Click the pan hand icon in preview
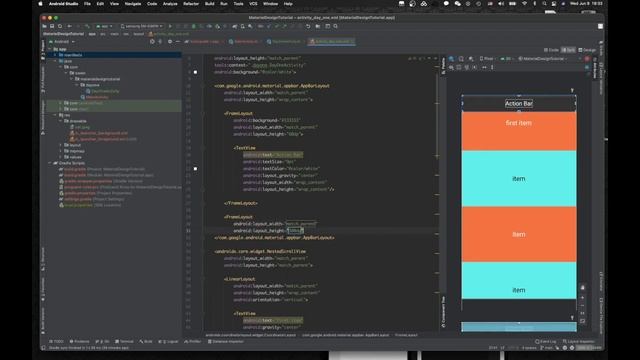 pos(582,287)
